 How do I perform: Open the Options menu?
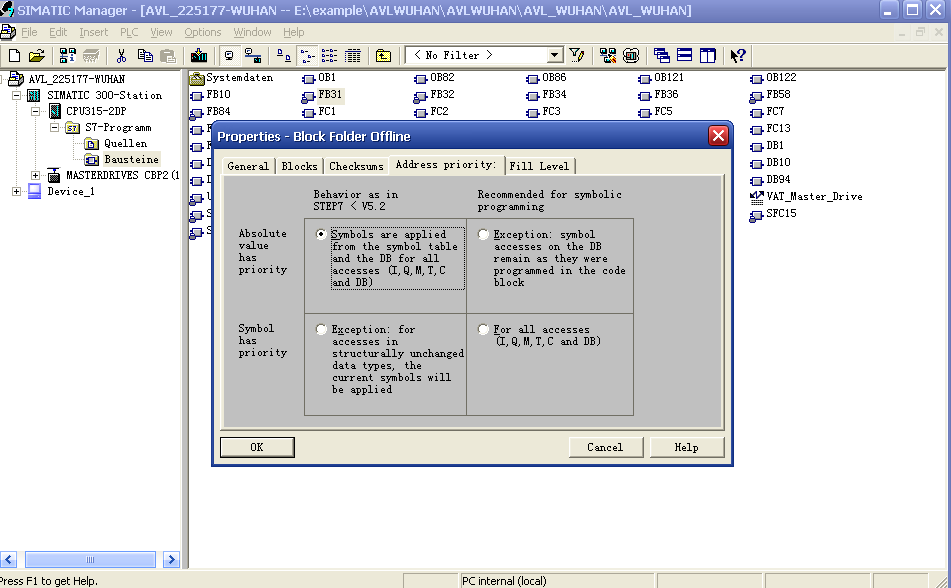pyautogui.click(x=203, y=32)
